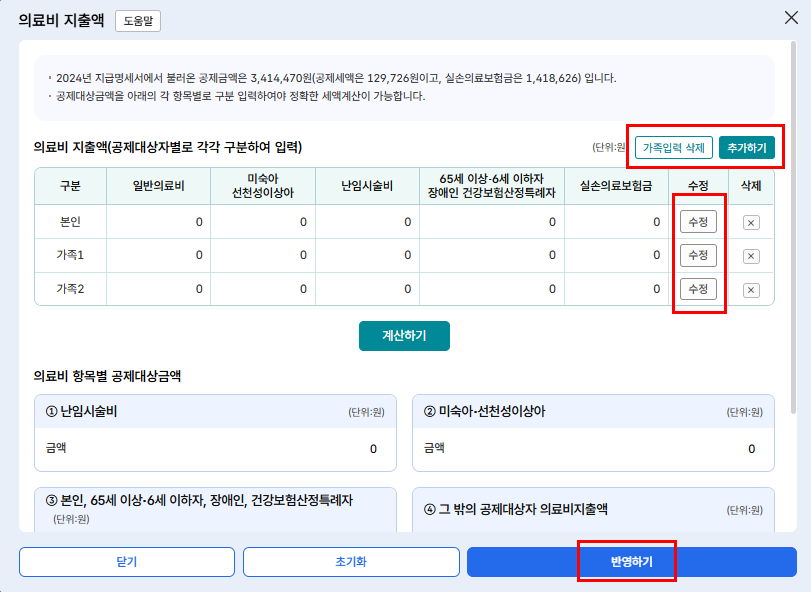
Task: Click the 닫기 button at bottom left
Action: coord(126,563)
